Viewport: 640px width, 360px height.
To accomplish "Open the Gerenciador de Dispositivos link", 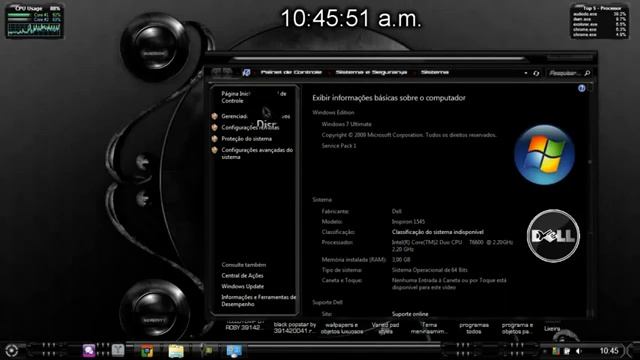I will pyautogui.click(x=256, y=116).
